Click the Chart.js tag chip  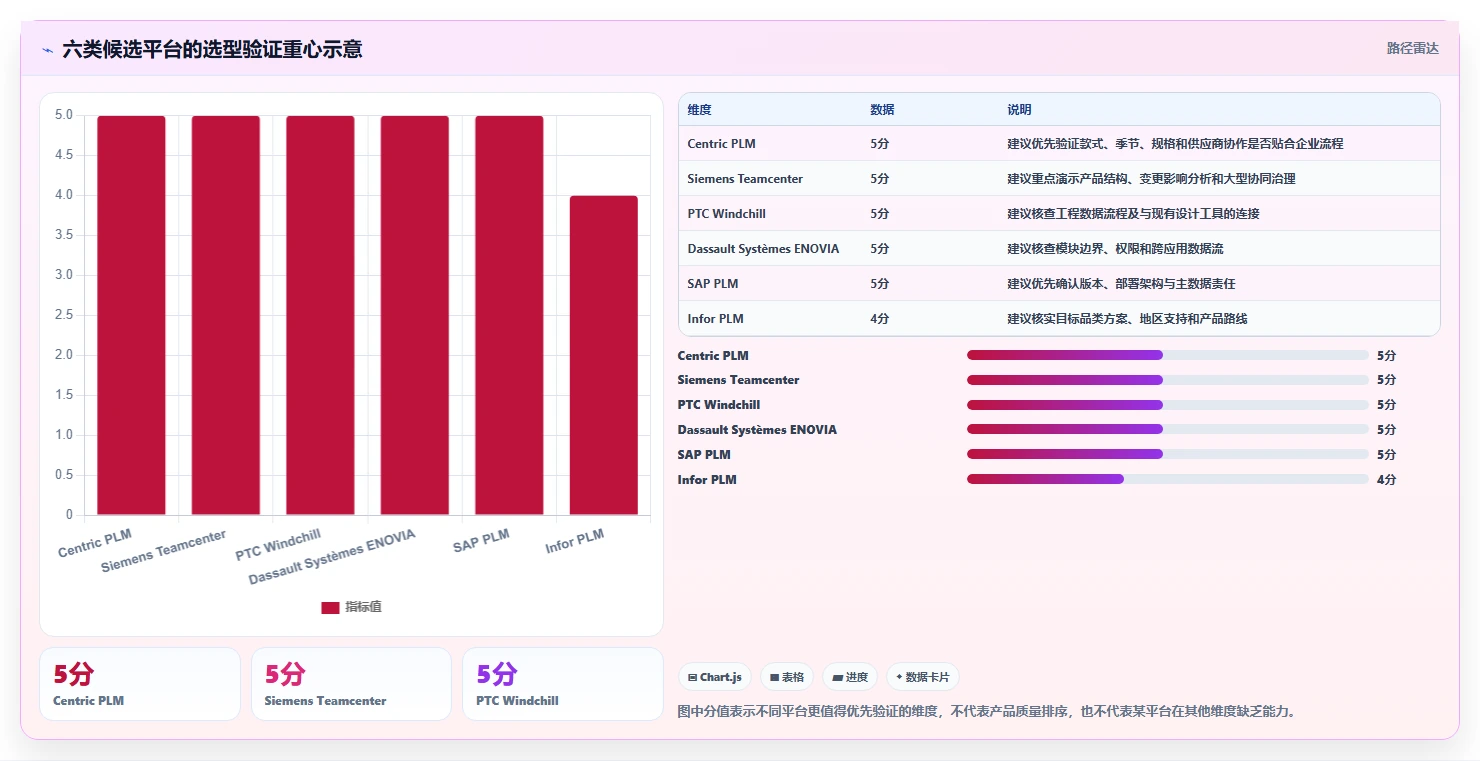click(x=715, y=677)
